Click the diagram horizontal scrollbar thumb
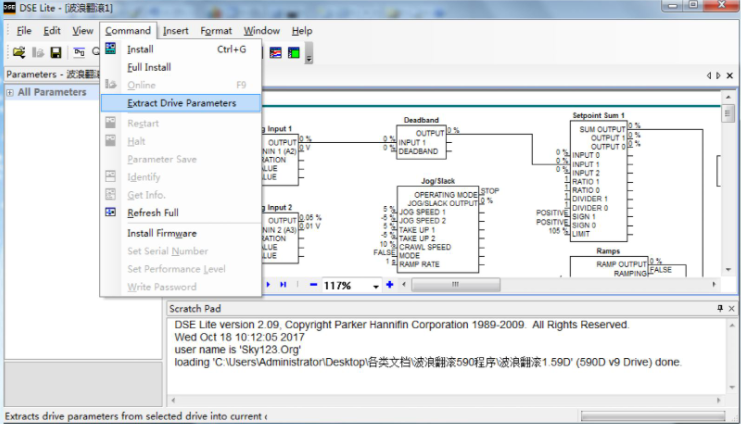This screenshot has width=741, height=424. tap(455, 285)
